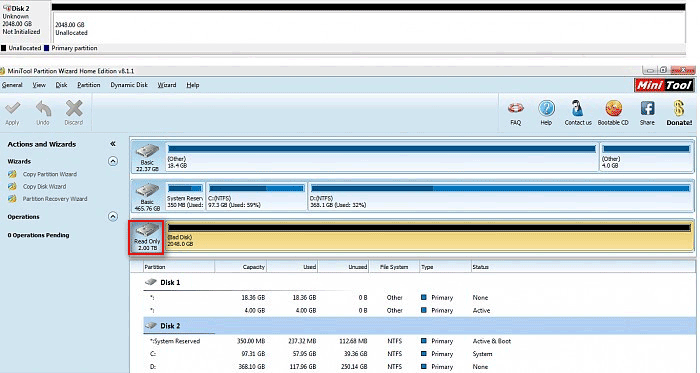Image resolution: width=700 pixels, height=373 pixels.
Task: Click the Undo arrow icon
Action: point(43,108)
